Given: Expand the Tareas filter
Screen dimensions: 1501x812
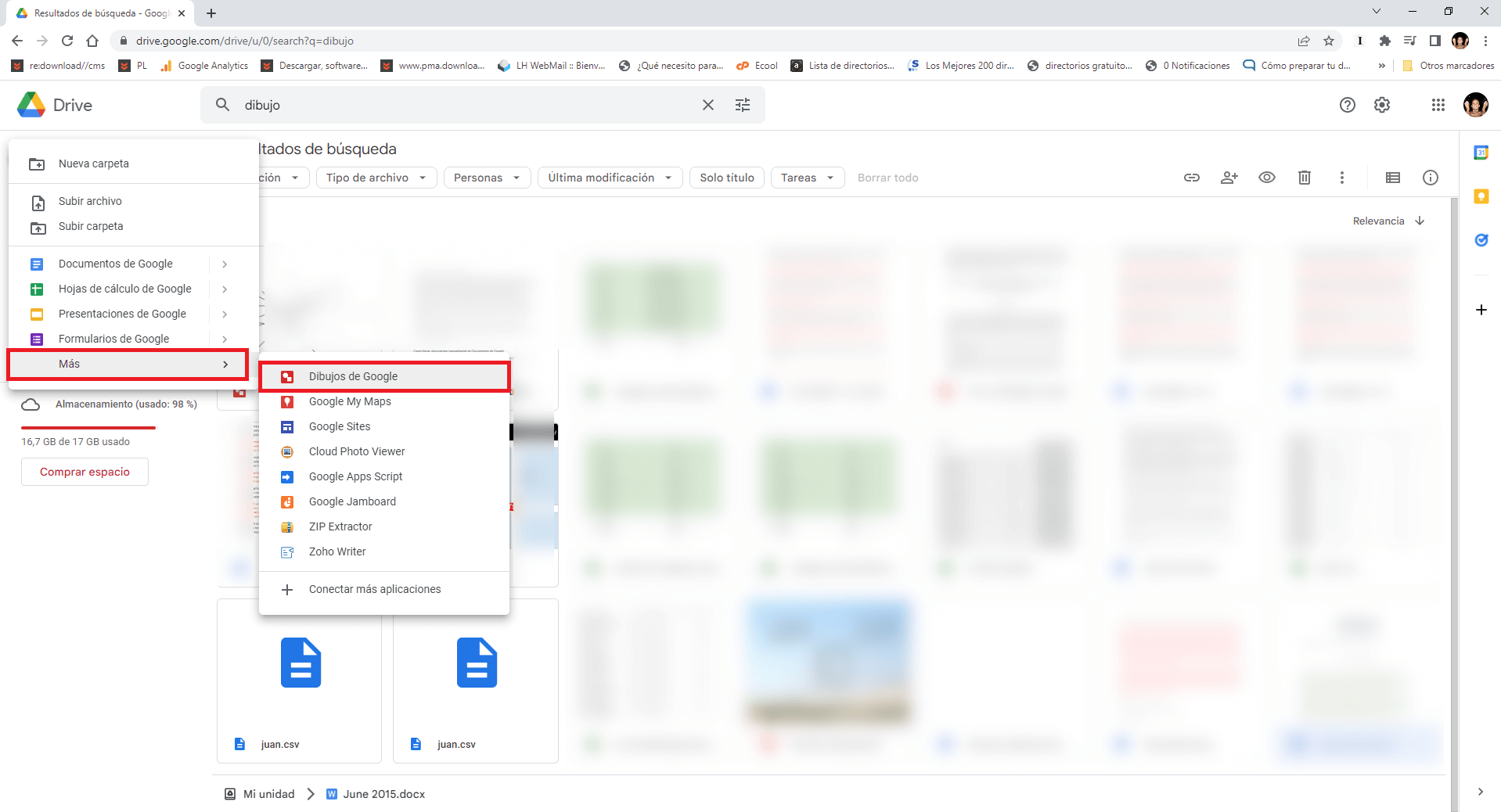Looking at the screenshot, I should pyautogui.click(x=808, y=178).
